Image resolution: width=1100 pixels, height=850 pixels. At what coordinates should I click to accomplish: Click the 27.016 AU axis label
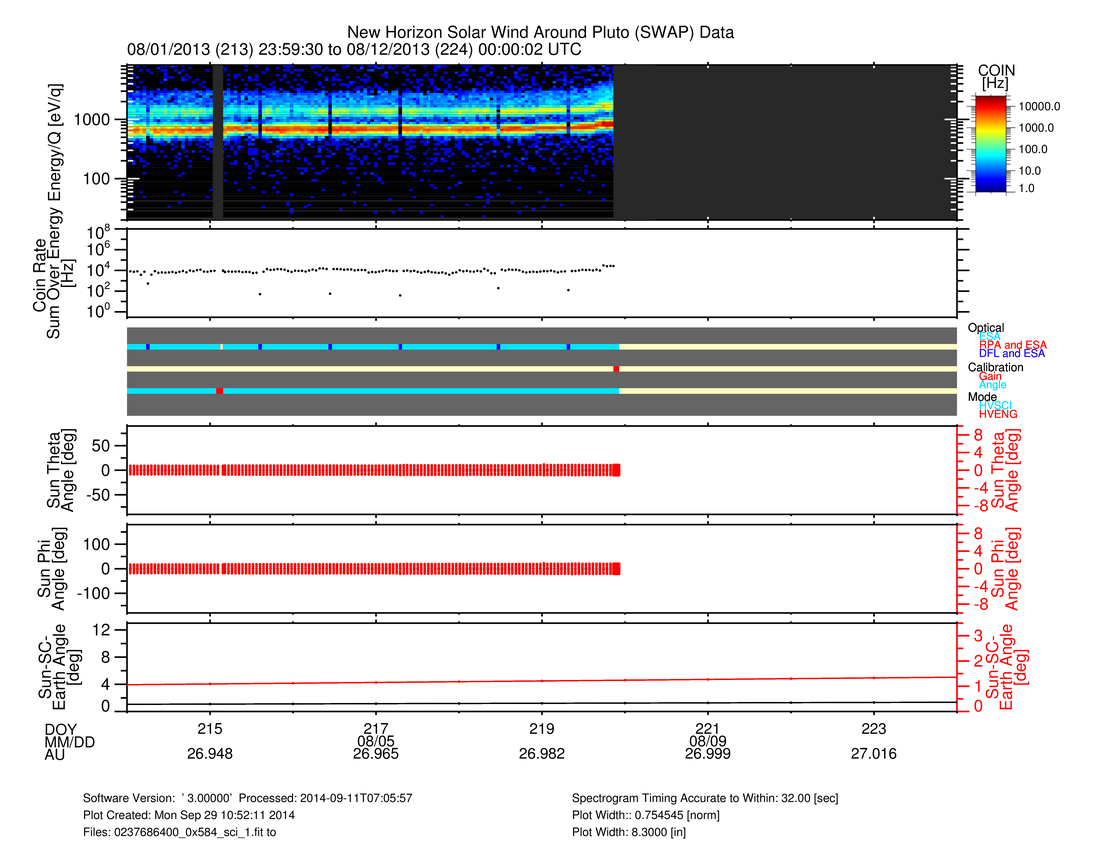(873, 756)
